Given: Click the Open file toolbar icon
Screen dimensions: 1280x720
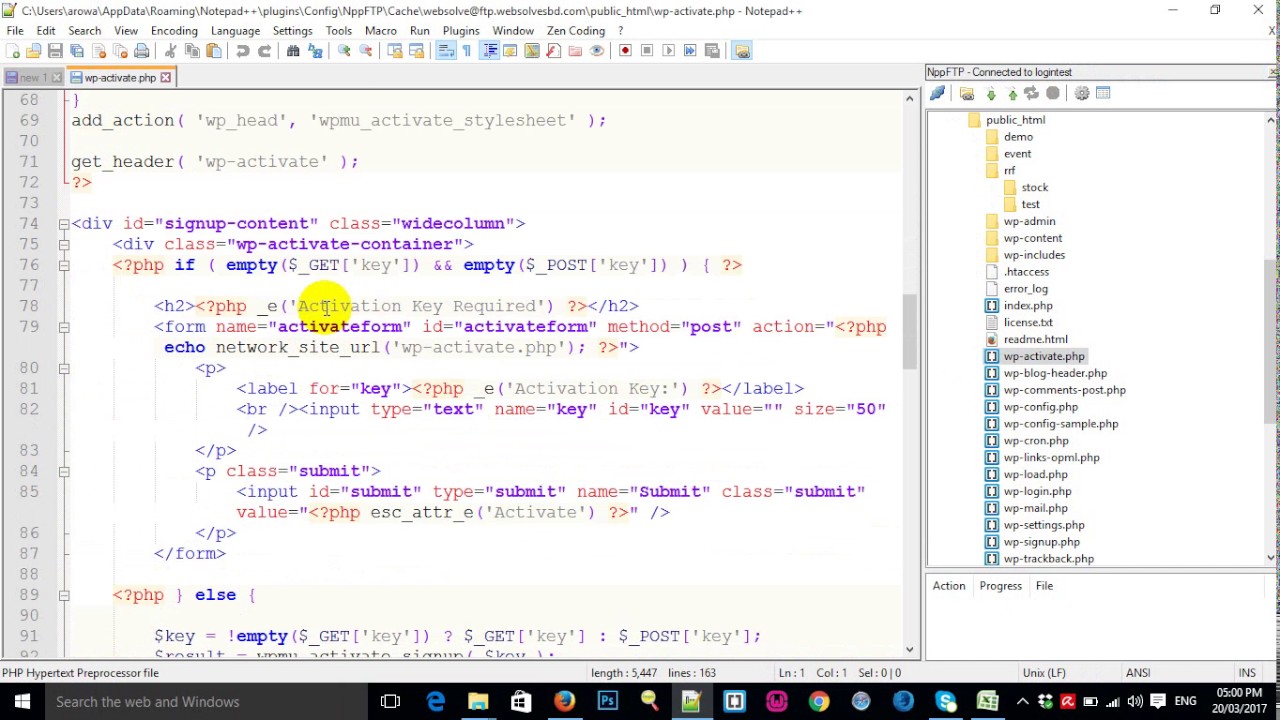Looking at the screenshot, I should 34,51.
